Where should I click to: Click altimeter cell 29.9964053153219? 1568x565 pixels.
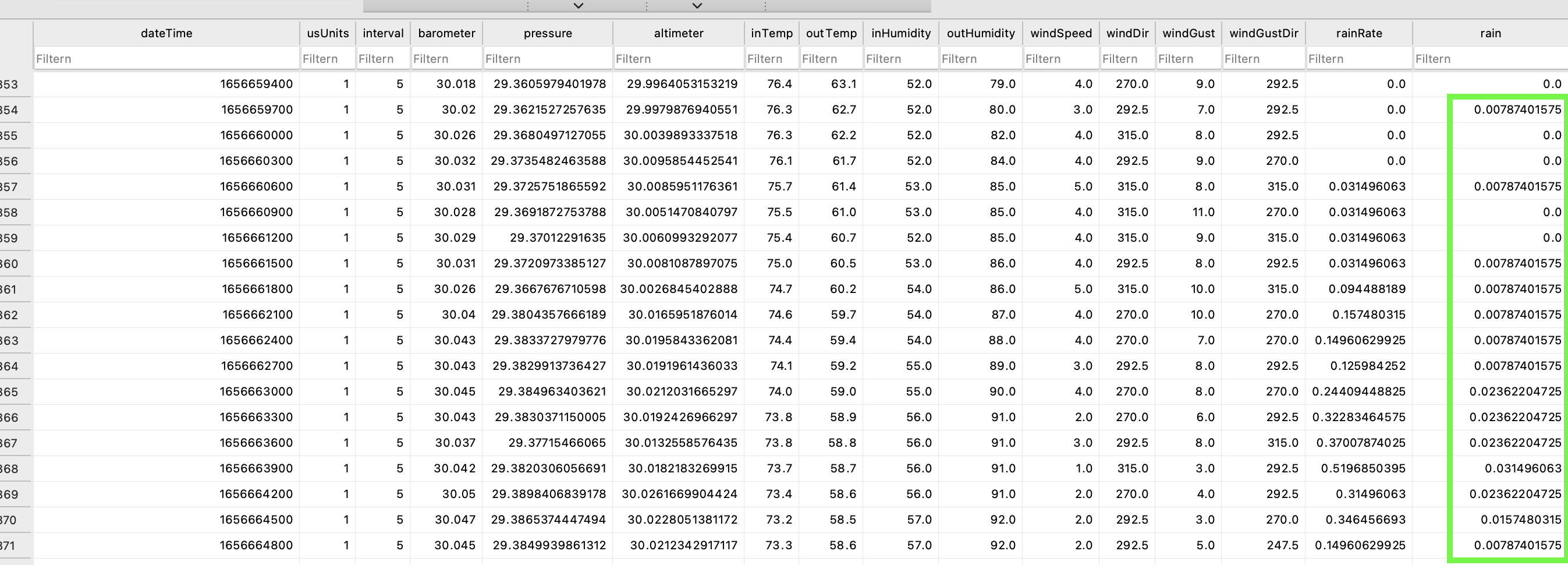679,84
